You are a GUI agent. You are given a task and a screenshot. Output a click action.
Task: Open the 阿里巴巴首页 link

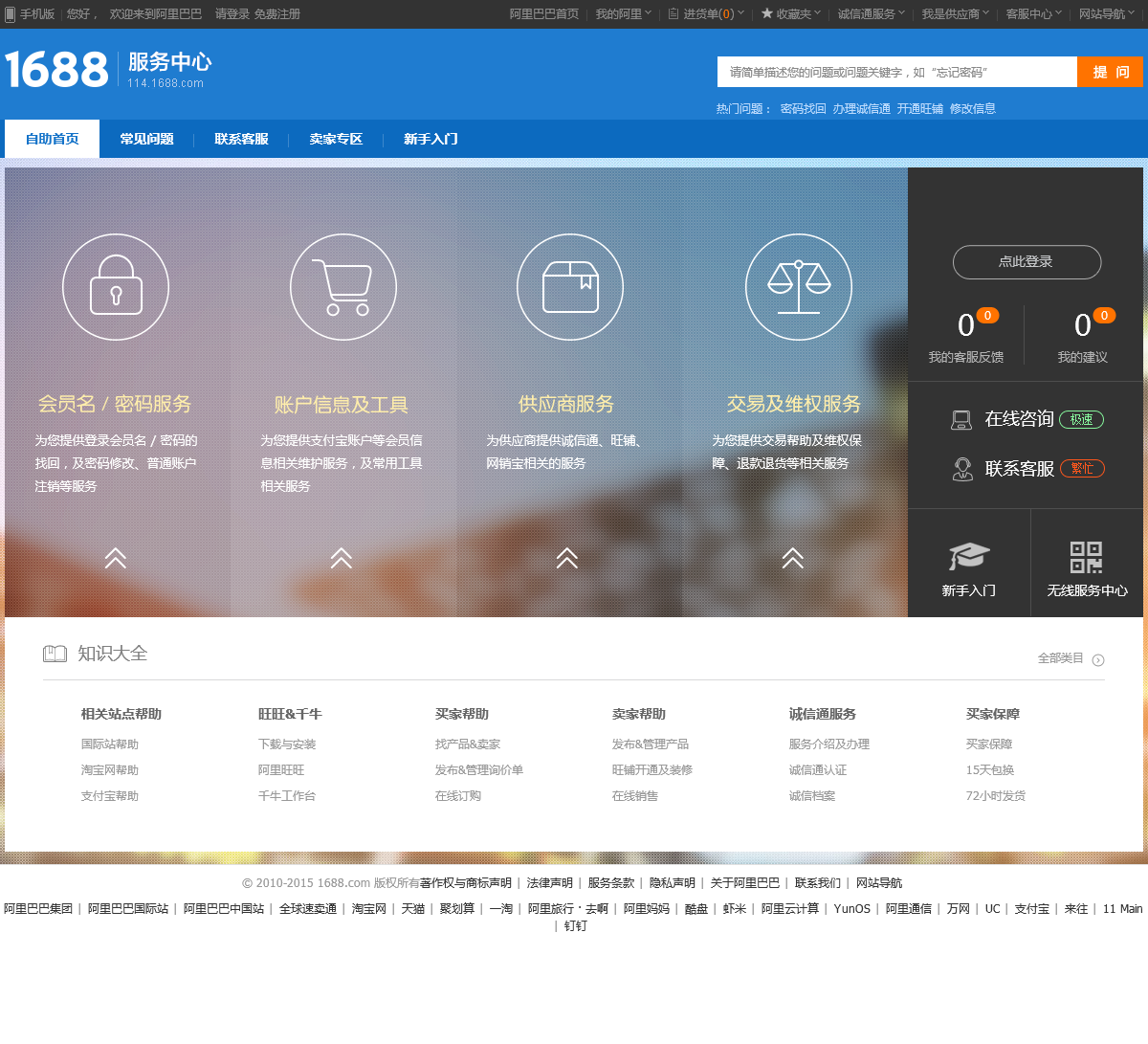544,14
